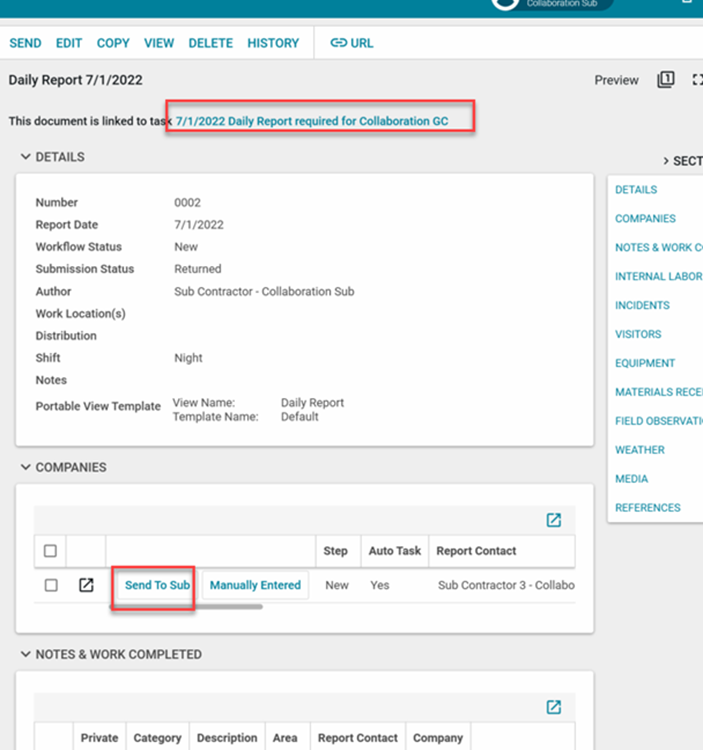Select all companies header checkbox
The image size is (703, 750).
click(x=50, y=550)
